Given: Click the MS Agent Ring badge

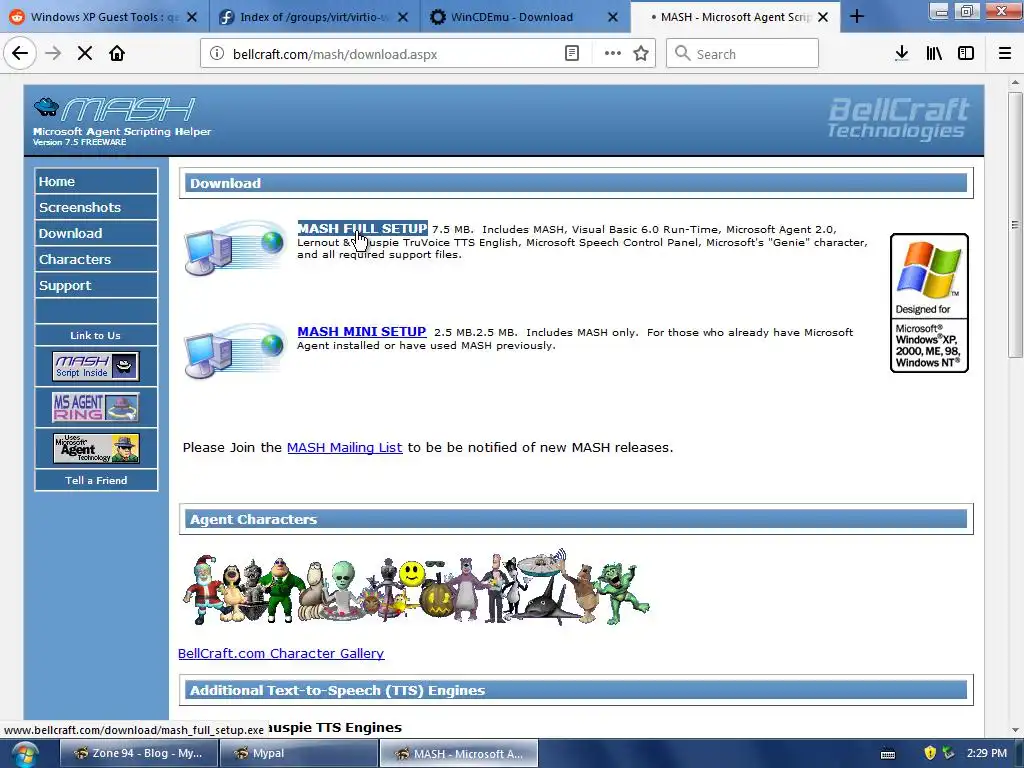Looking at the screenshot, I should pyautogui.click(x=96, y=407).
